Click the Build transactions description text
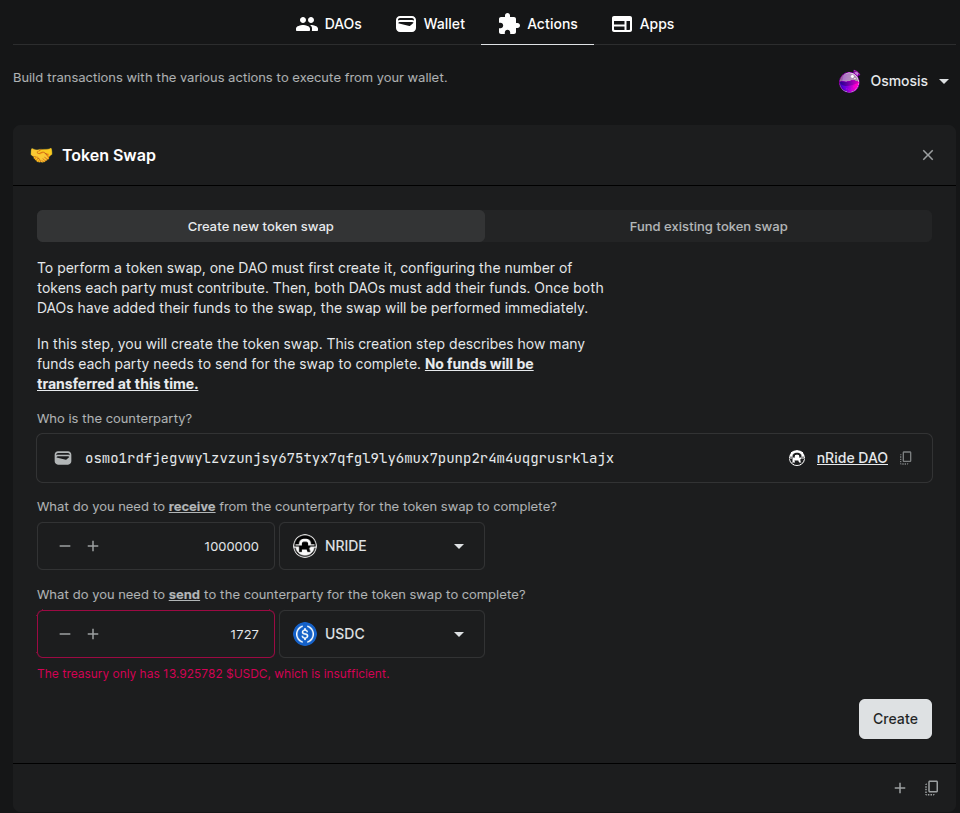This screenshot has width=960, height=813. point(230,78)
